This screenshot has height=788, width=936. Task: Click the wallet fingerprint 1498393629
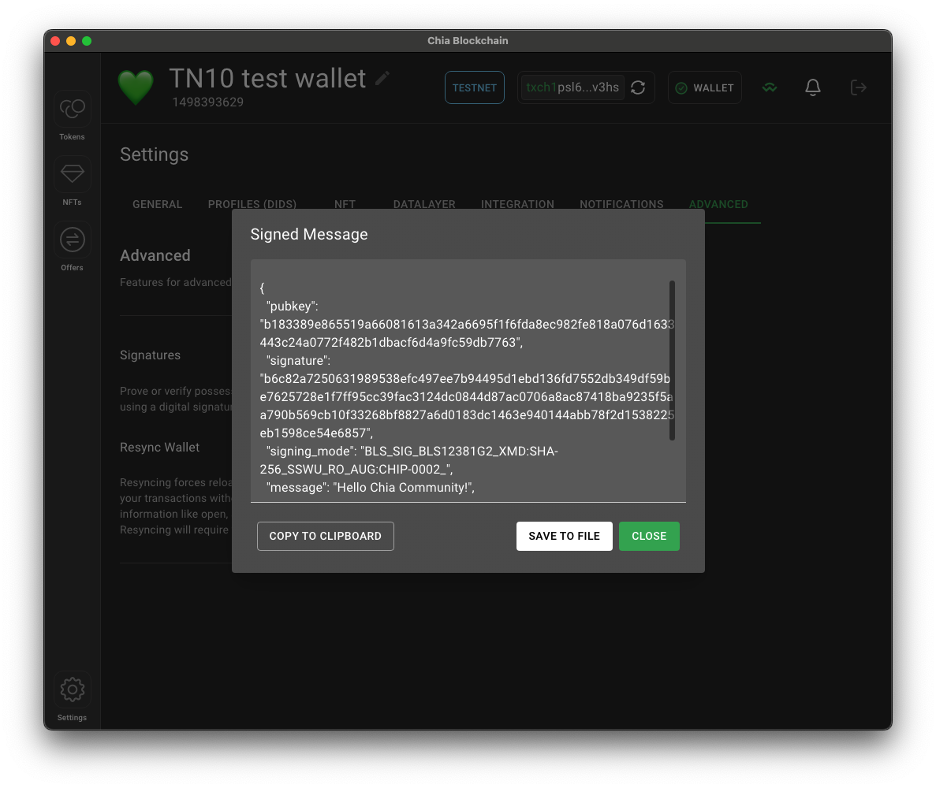click(208, 102)
